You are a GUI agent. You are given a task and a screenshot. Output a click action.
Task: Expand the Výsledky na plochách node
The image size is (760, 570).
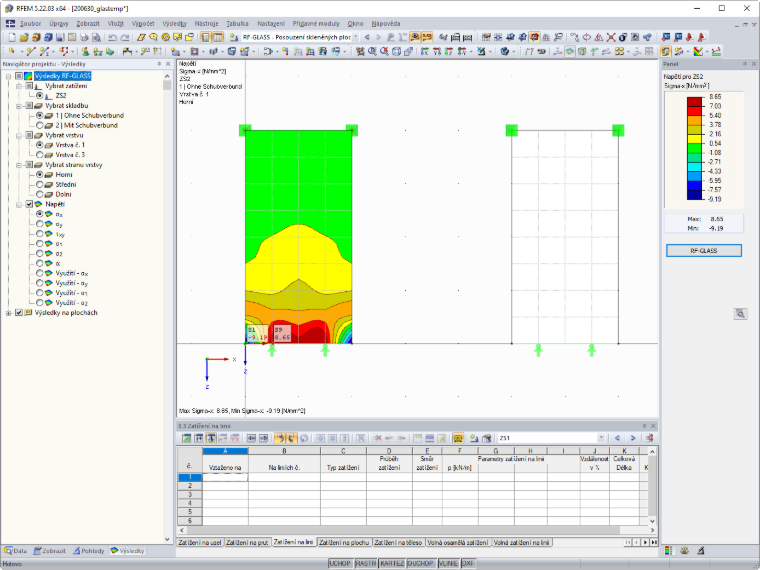coord(8,313)
